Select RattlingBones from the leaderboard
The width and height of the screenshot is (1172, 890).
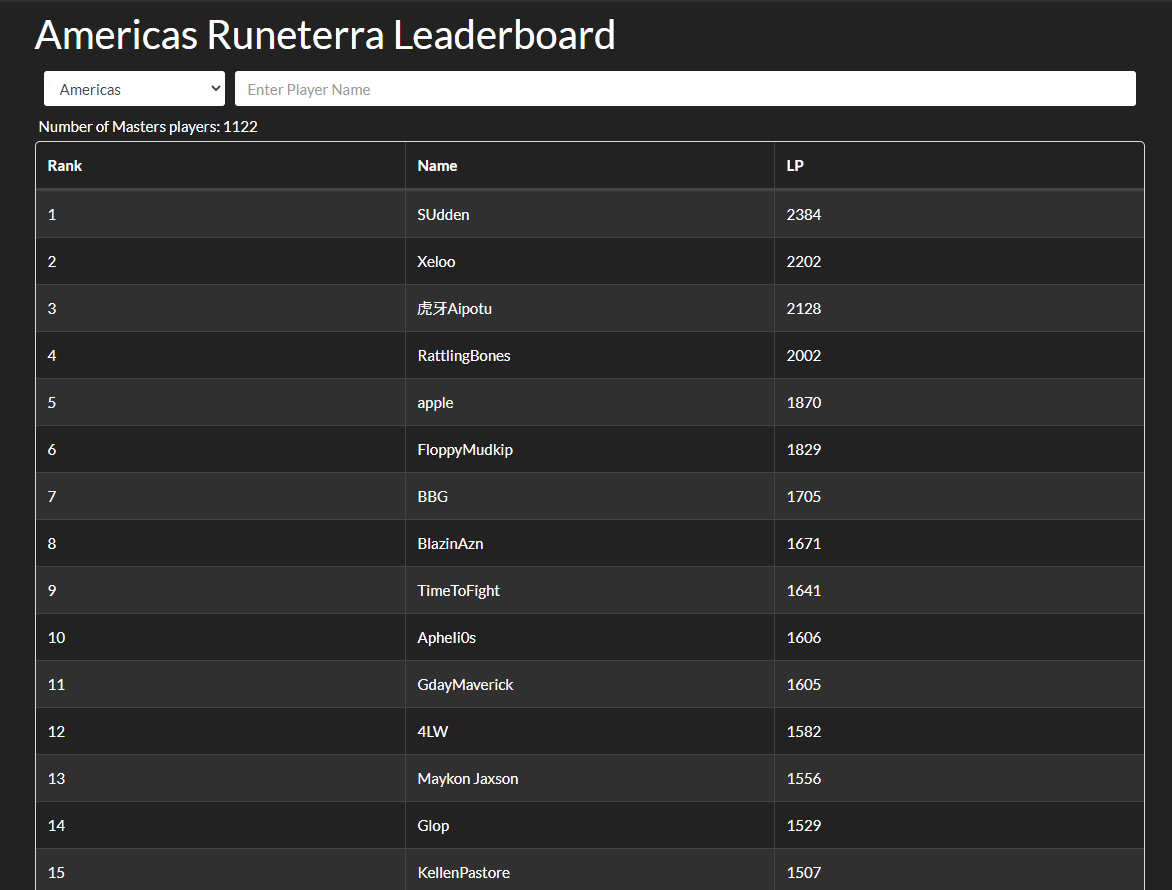tap(463, 355)
